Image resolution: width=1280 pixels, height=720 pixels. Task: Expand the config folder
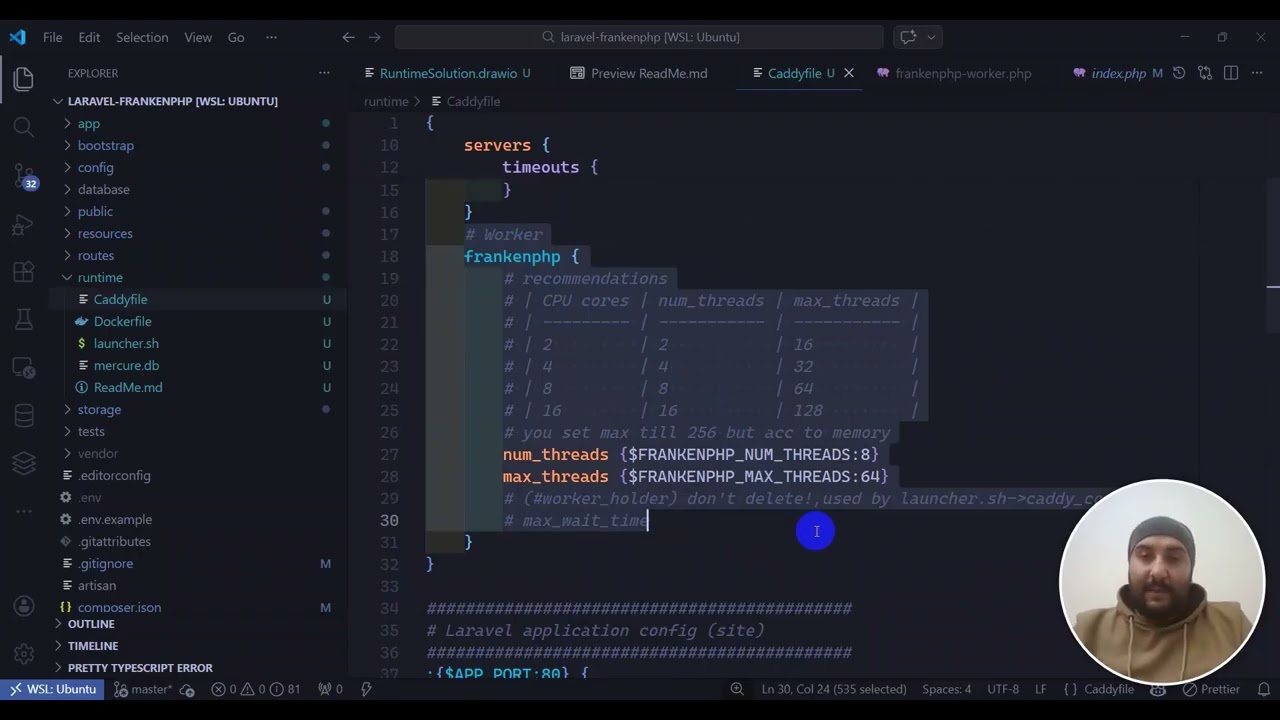96,167
